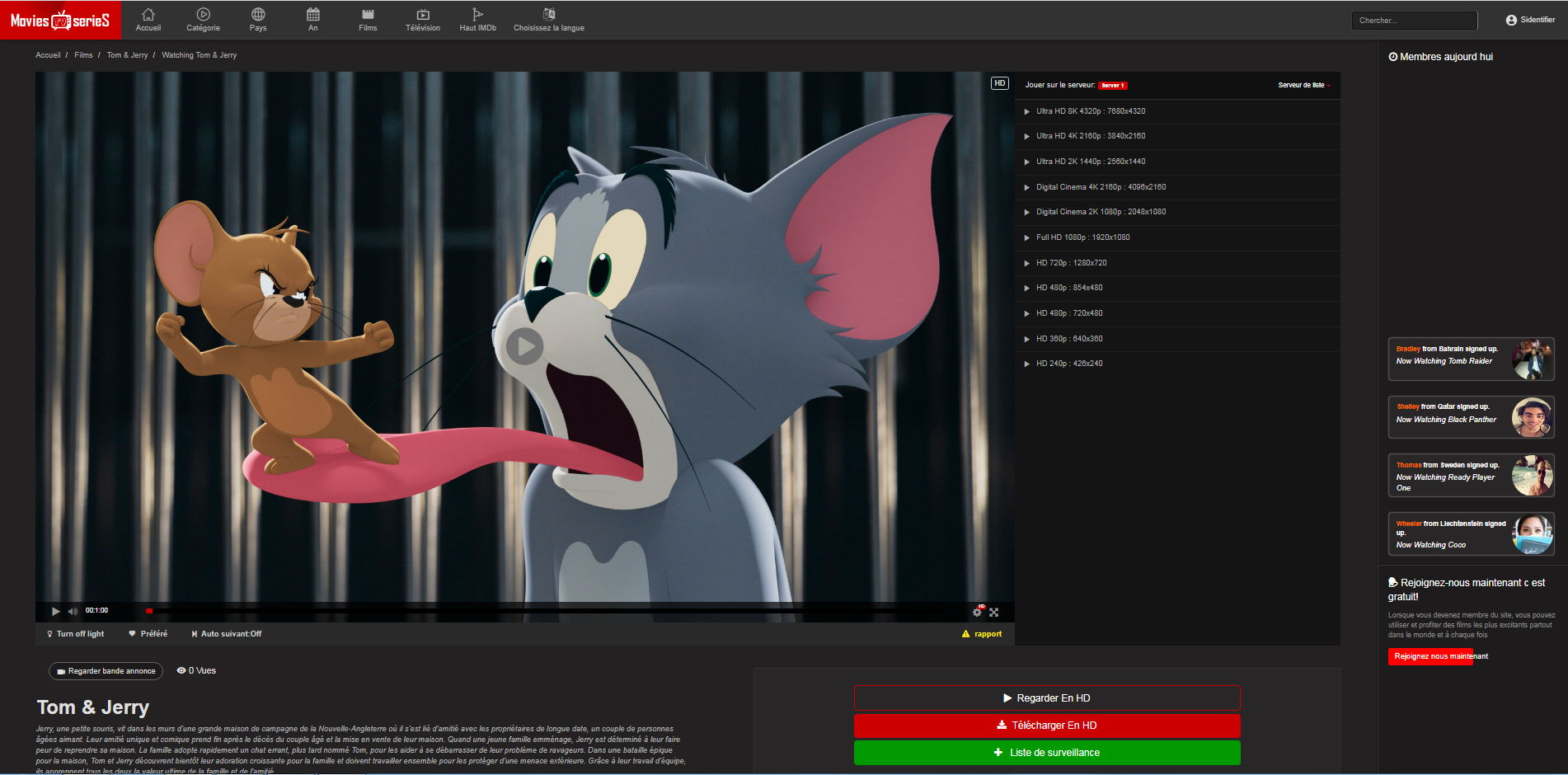Select HD 240p 426x240 quality
1568x775 pixels.
pyautogui.click(x=1177, y=364)
